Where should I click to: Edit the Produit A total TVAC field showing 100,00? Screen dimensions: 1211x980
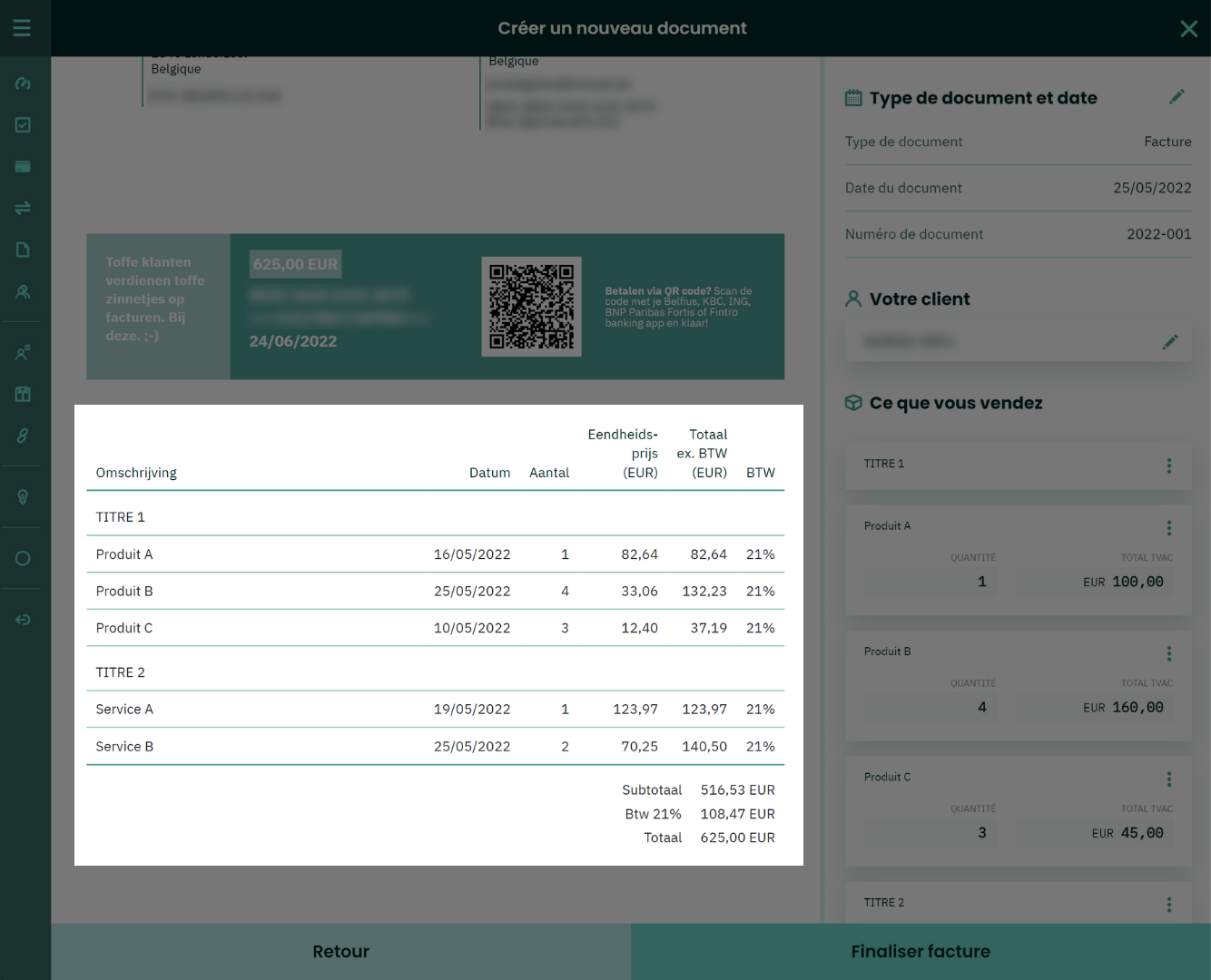click(1094, 582)
